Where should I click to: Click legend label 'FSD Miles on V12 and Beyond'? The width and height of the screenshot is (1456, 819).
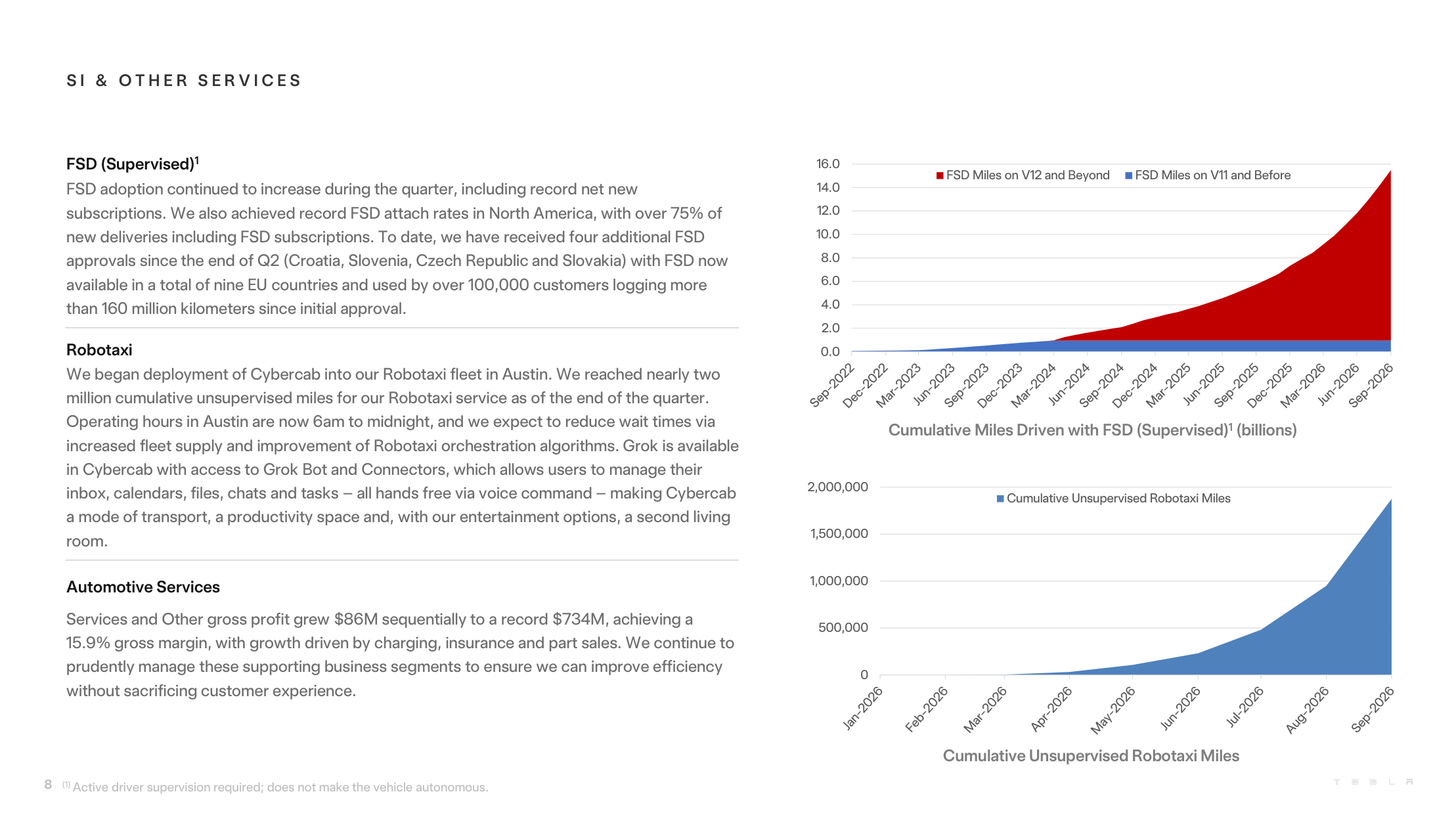click(x=1028, y=175)
